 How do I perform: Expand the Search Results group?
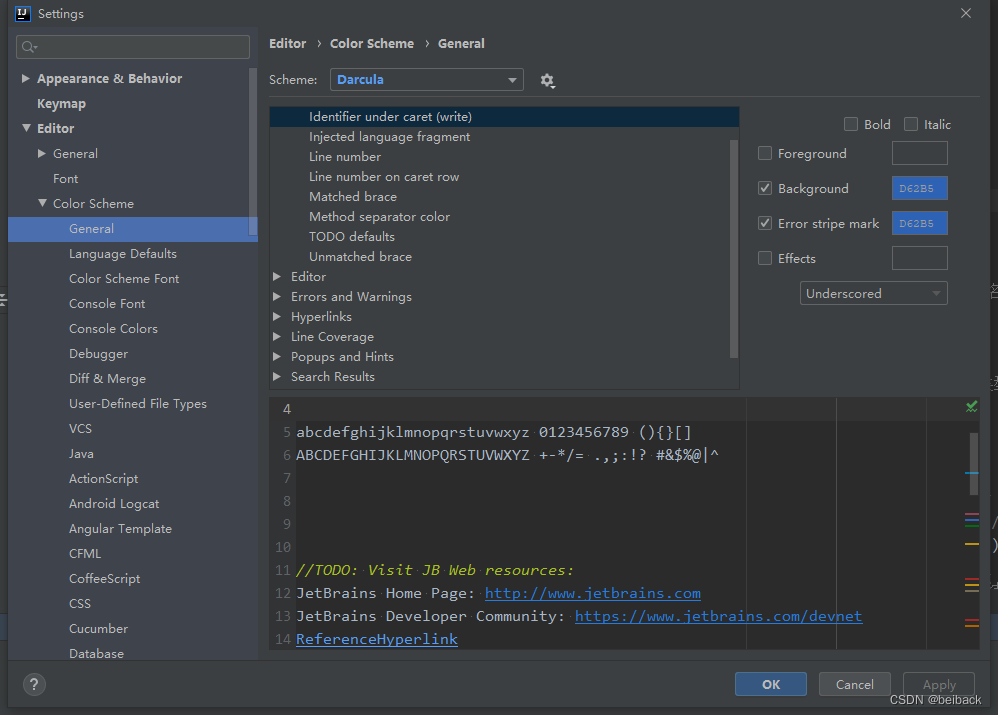277,377
